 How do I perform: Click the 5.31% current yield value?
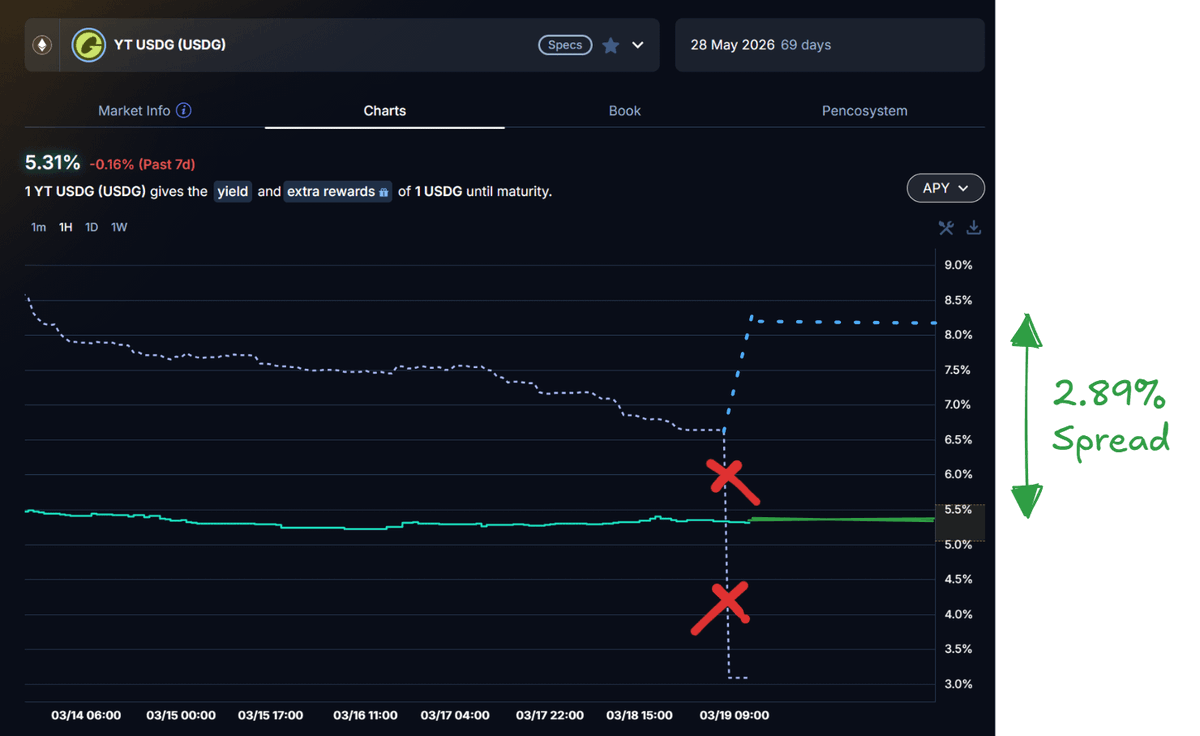click(52, 162)
